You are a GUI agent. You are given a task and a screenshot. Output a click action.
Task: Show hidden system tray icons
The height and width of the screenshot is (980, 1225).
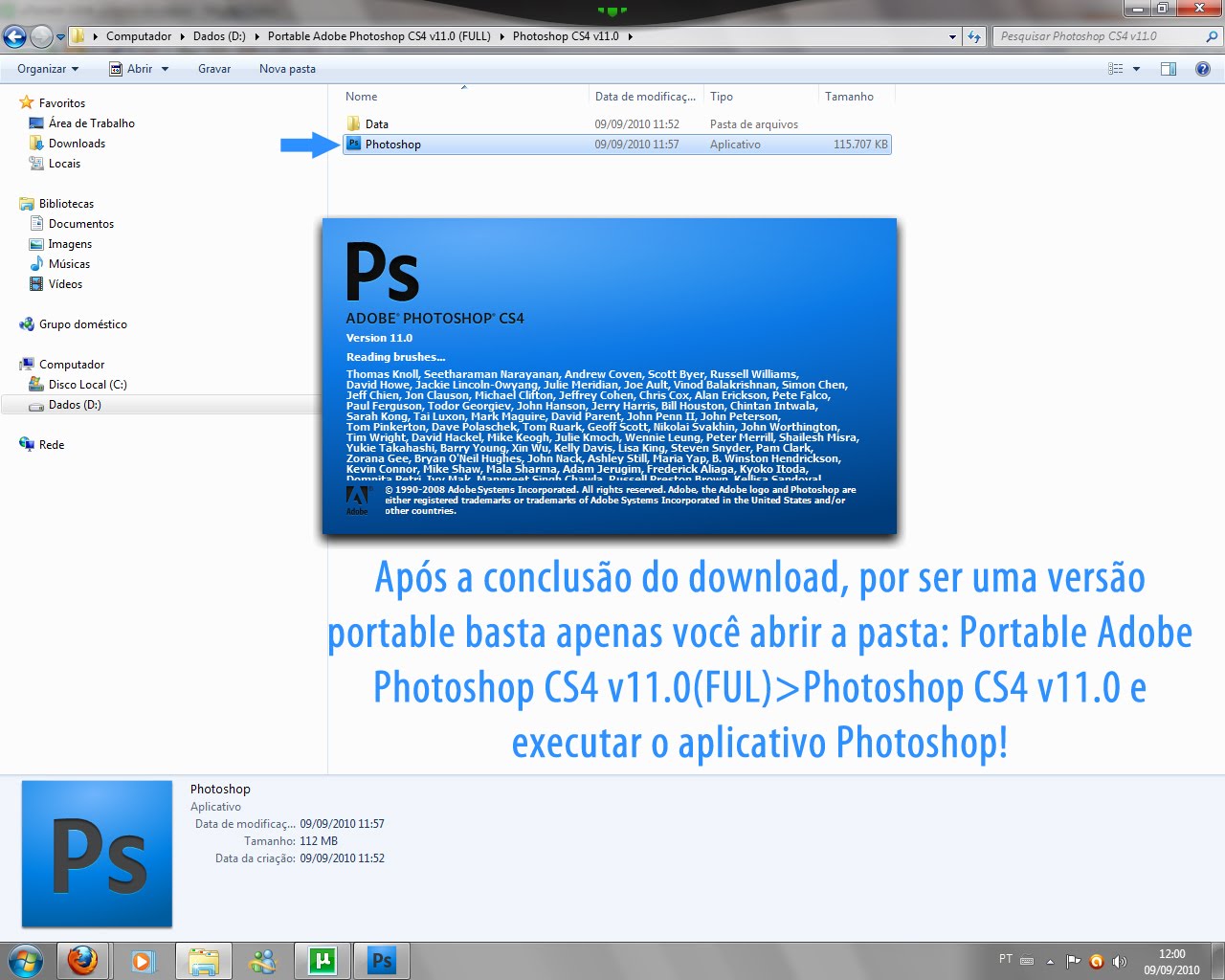tap(1050, 961)
